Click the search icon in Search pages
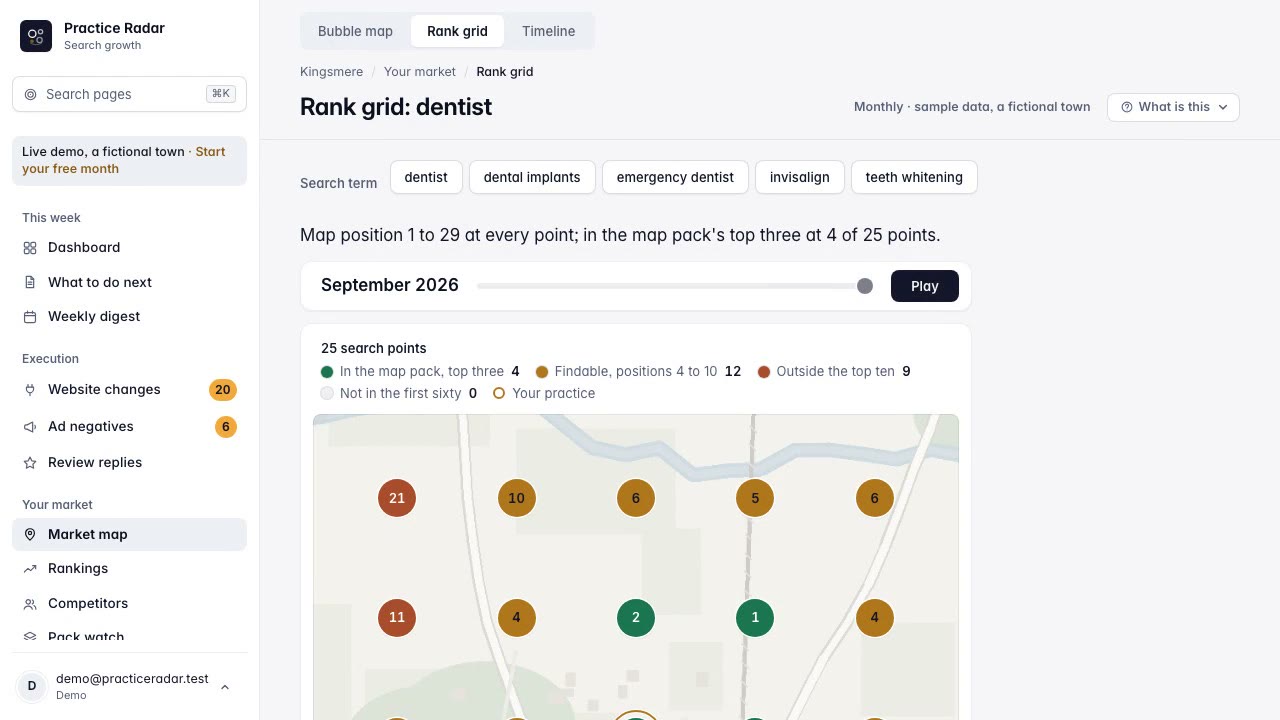Image resolution: width=1280 pixels, height=720 pixels. [30, 94]
